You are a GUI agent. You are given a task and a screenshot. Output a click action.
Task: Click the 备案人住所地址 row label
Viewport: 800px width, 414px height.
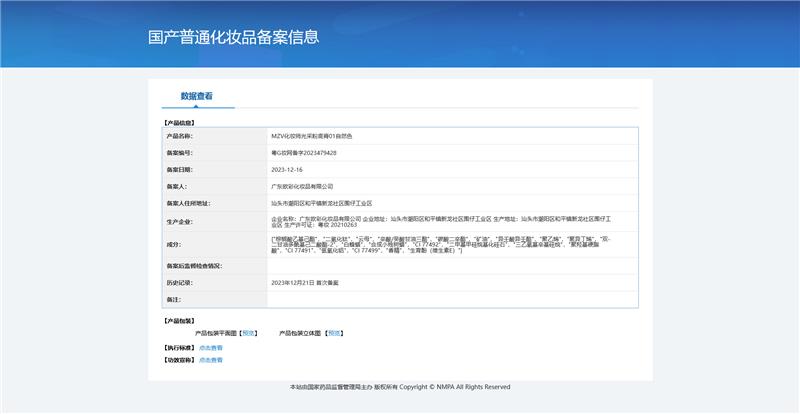[x=188, y=203]
